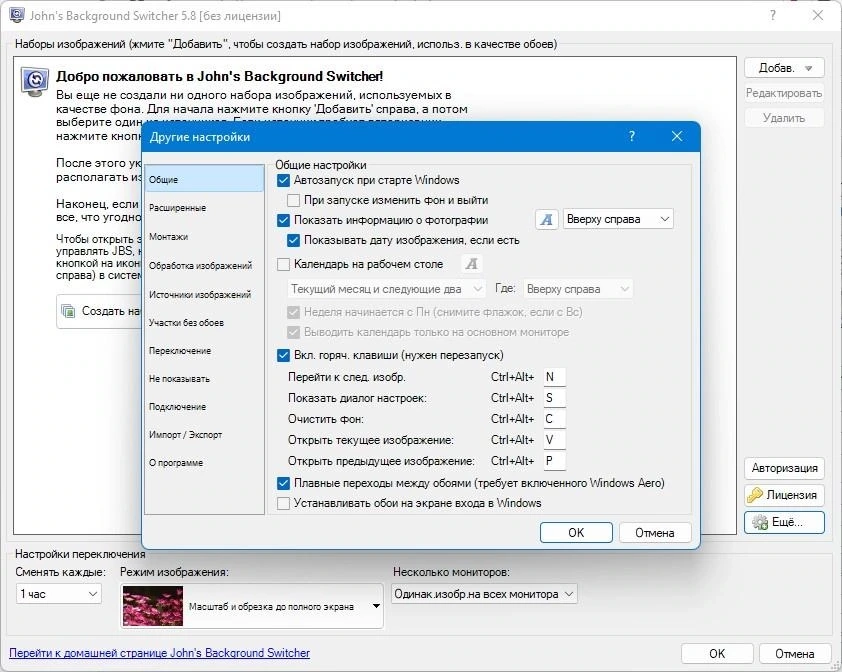Open calendar Где position dropdown
This screenshot has width=842, height=672.
pyautogui.click(x=578, y=289)
